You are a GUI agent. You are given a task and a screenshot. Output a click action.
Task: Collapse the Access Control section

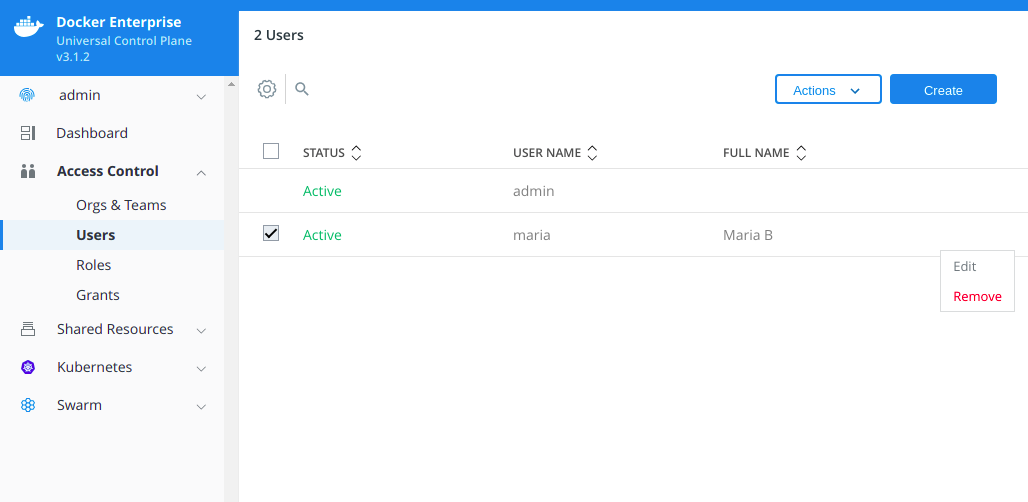pyautogui.click(x=201, y=172)
